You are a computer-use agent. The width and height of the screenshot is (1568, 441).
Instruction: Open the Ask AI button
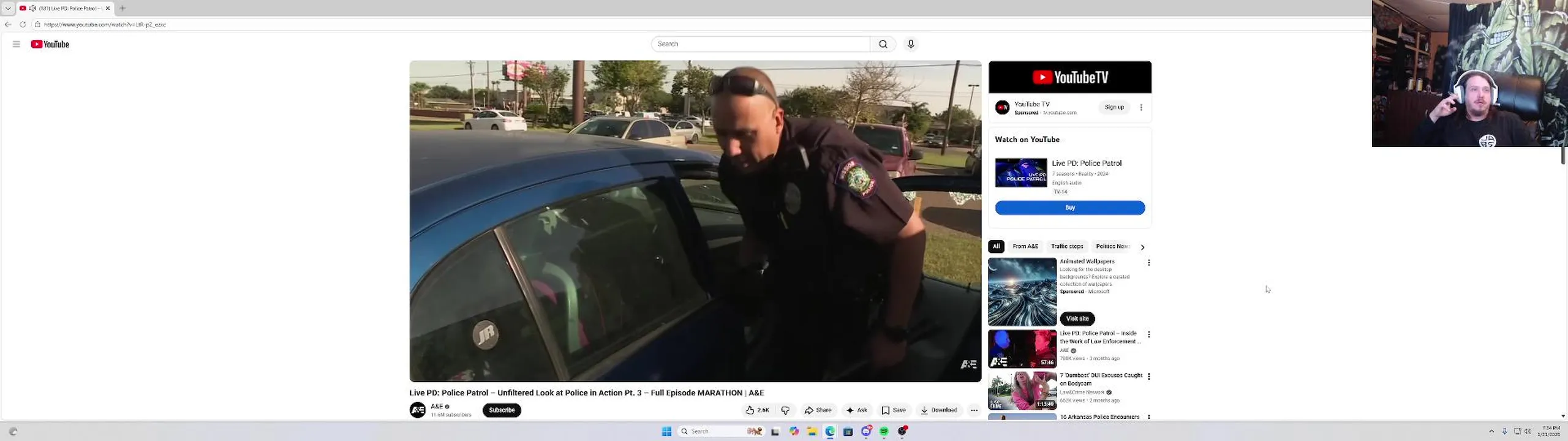[x=857, y=410]
